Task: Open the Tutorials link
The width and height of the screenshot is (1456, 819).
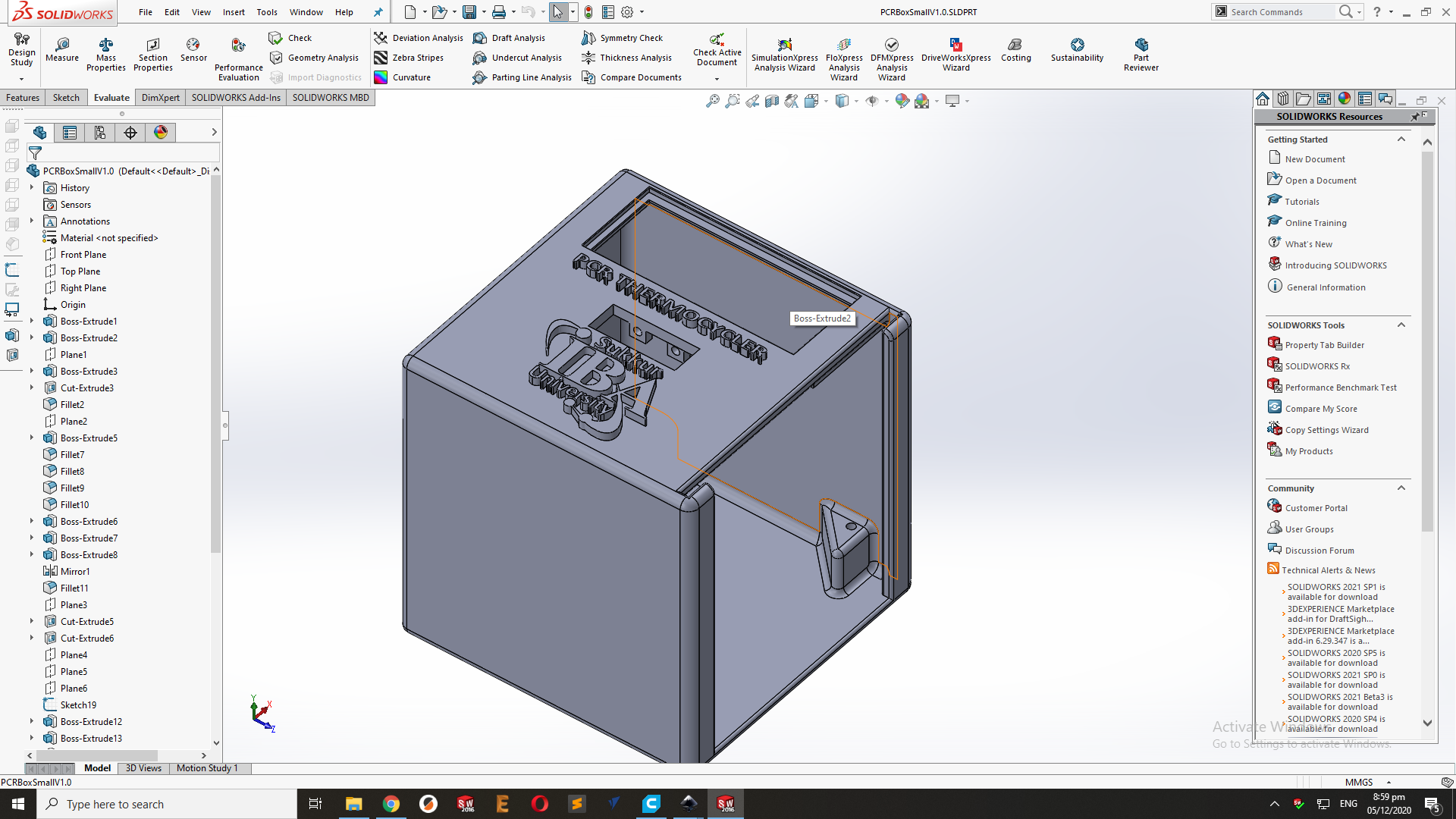Action: click(x=1302, y=202)
